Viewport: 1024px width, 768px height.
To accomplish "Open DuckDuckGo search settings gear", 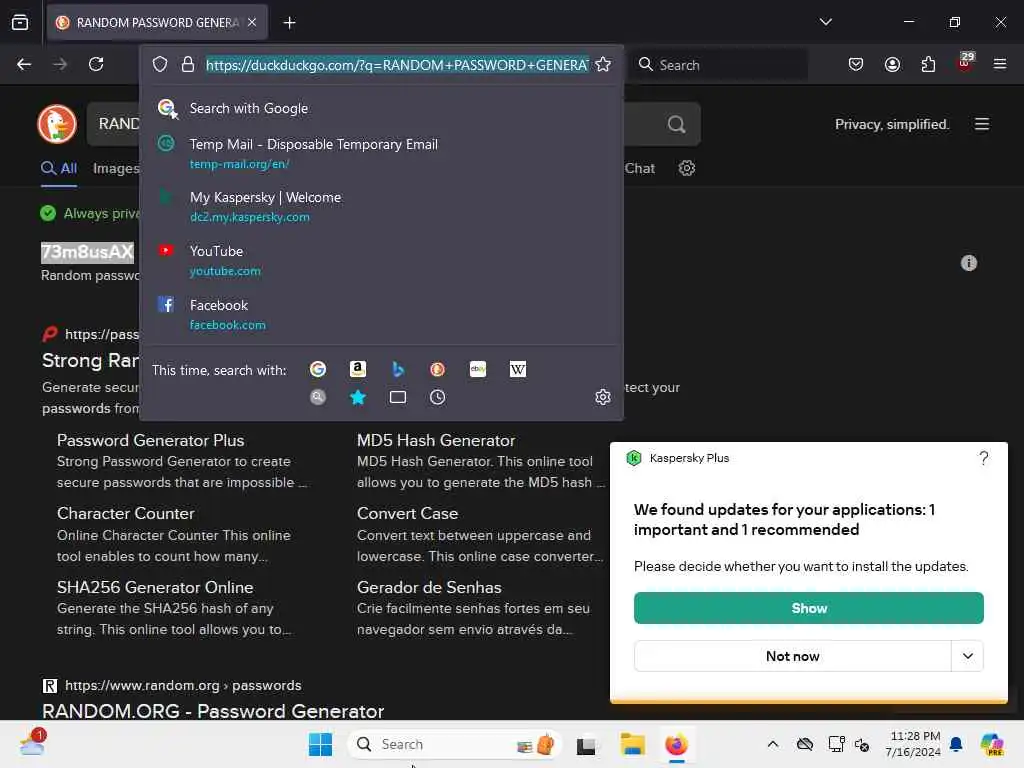I will click(686, 168).
